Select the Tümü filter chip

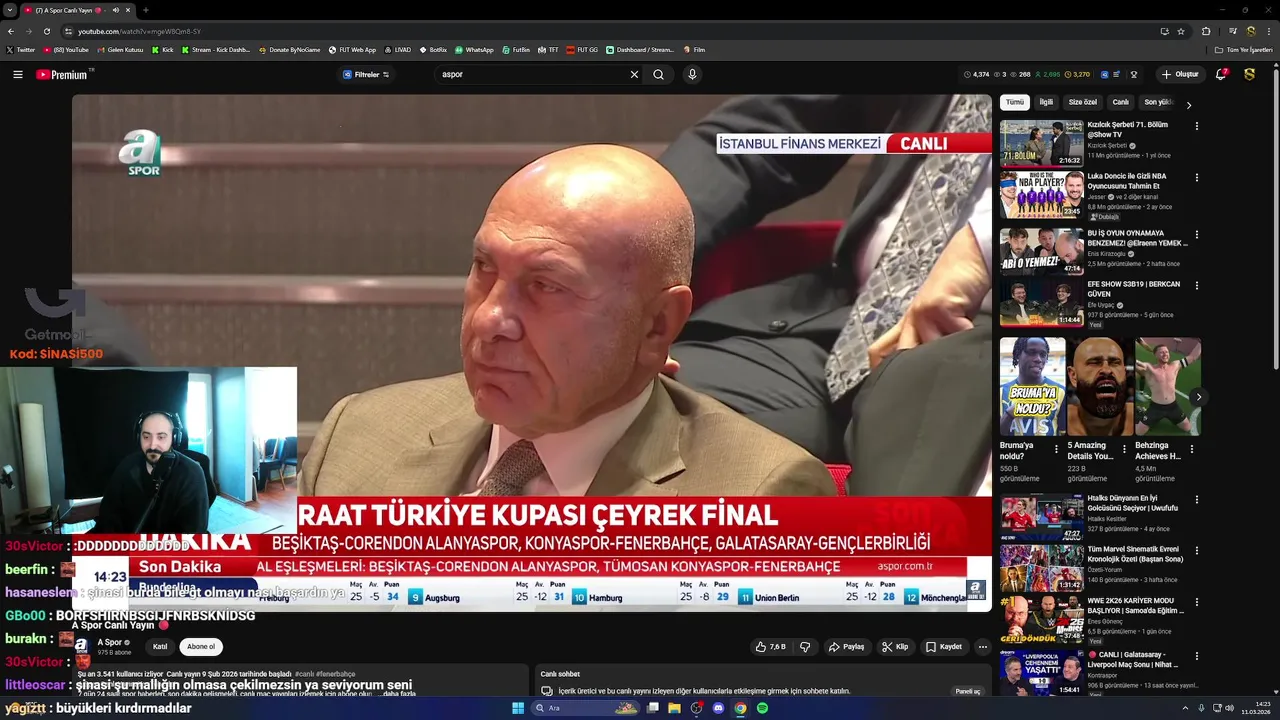pyautogui.click(x=1015, y=102)
